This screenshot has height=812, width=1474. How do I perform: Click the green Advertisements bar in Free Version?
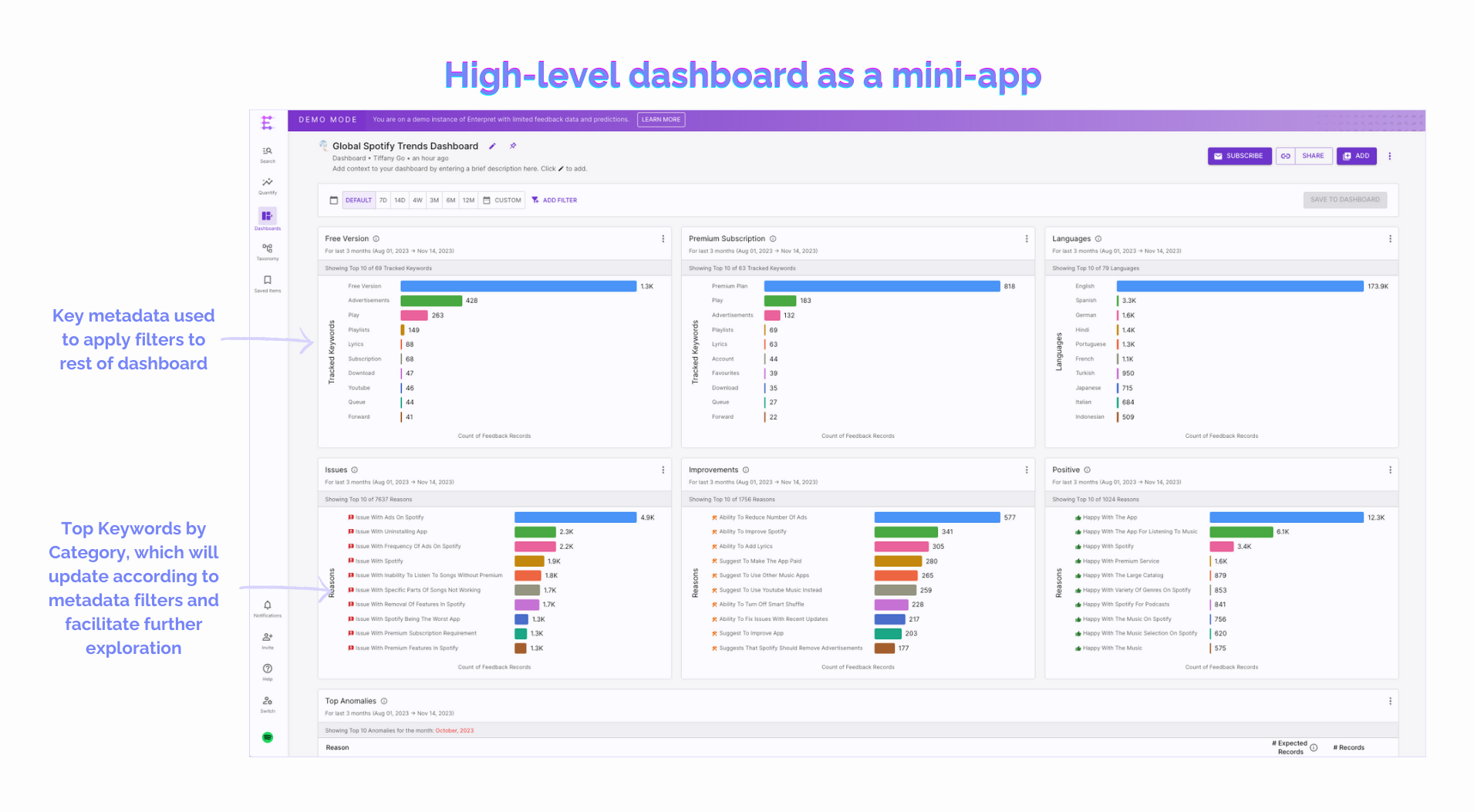[431, 301]
